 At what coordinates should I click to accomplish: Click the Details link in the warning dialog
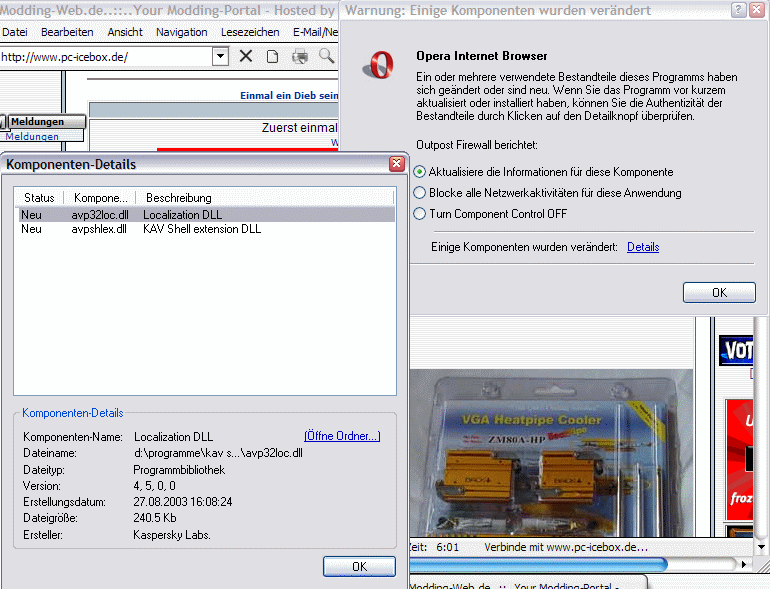pyautogui.click(x=643, y=247)
